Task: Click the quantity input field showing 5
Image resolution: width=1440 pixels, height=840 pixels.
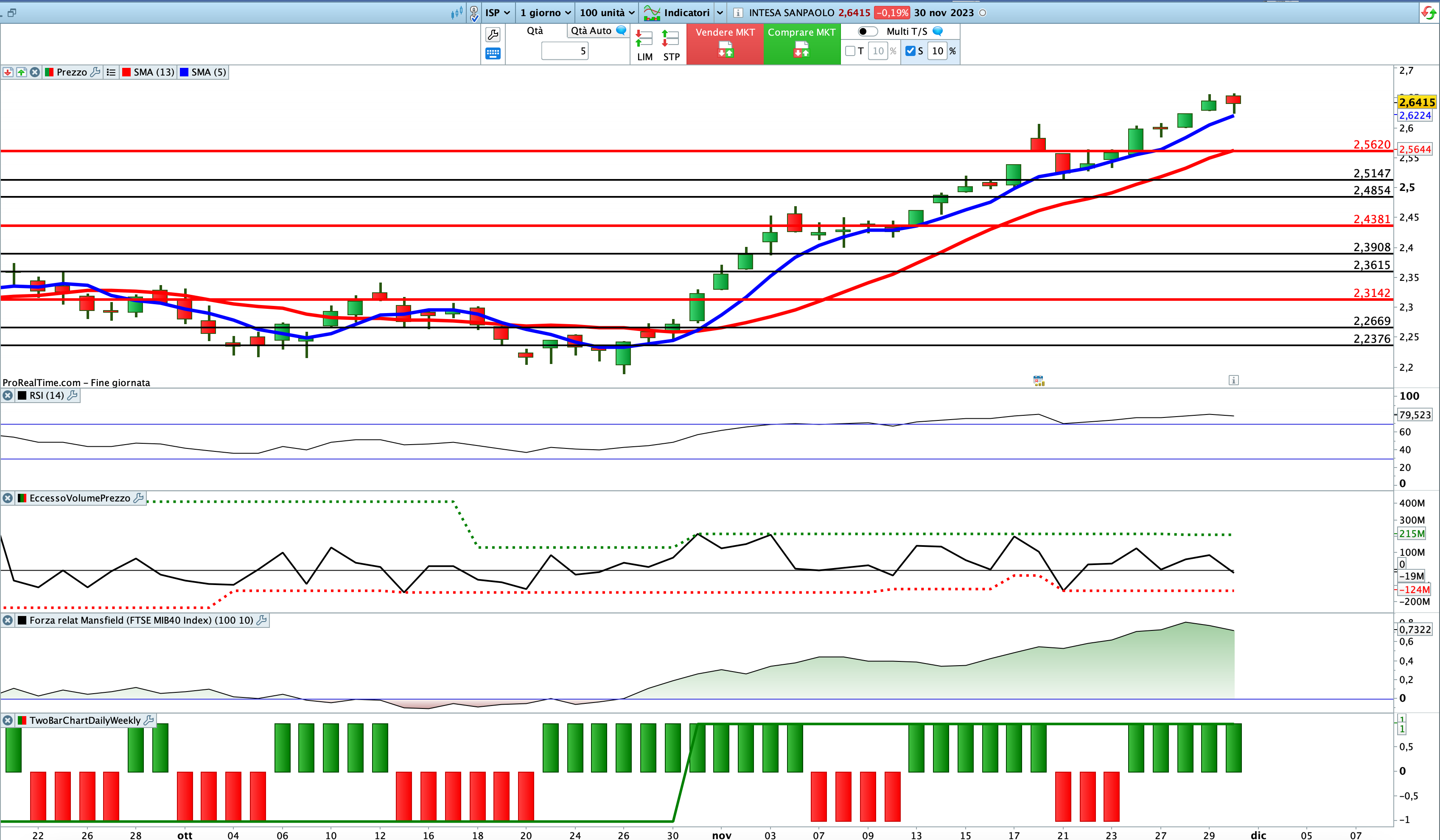Action: pos(565,51)
